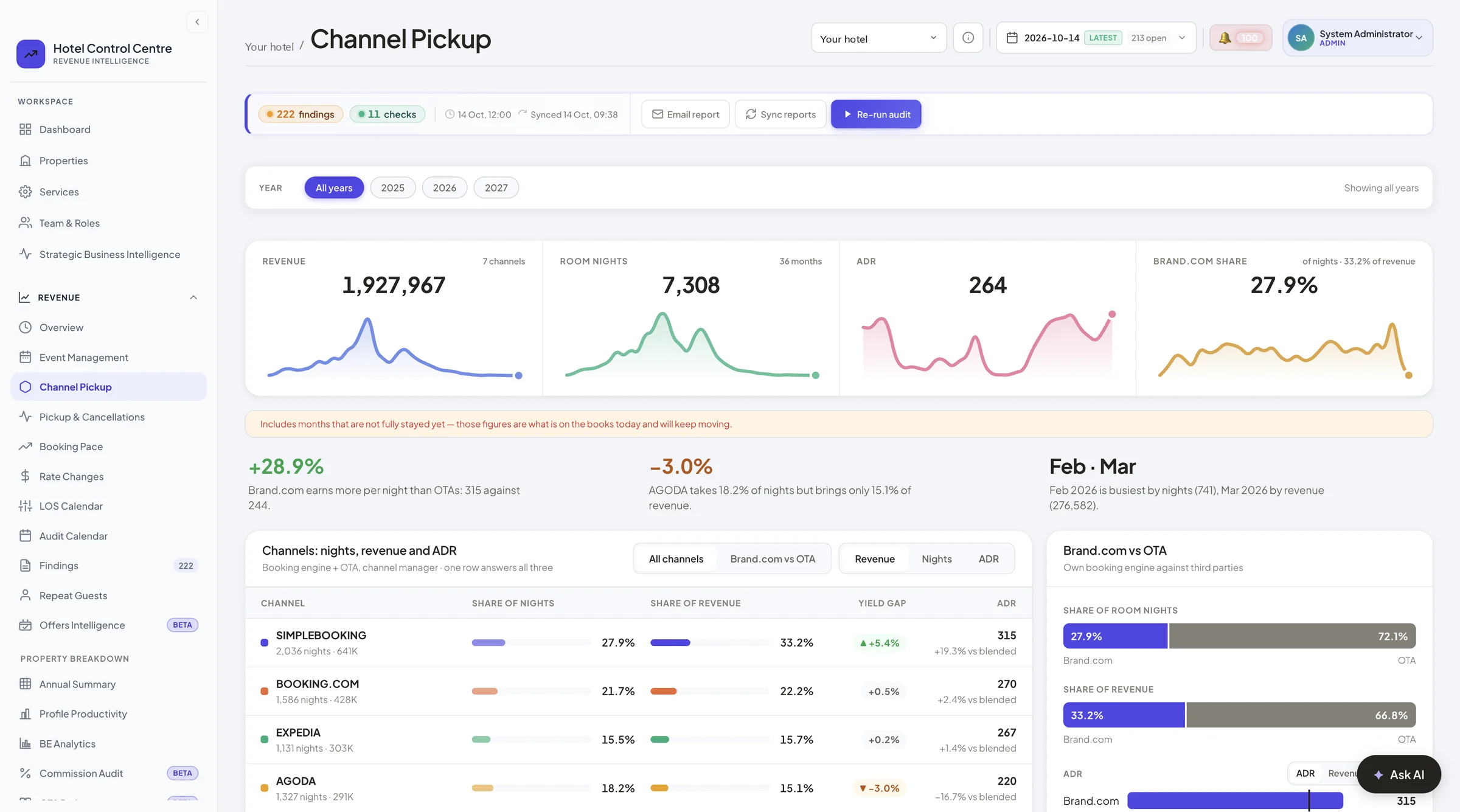The height and width of the screenshot is (812, 1460).
Task: Open Findings page with 222 badge
Action: (x=108, y=566)
